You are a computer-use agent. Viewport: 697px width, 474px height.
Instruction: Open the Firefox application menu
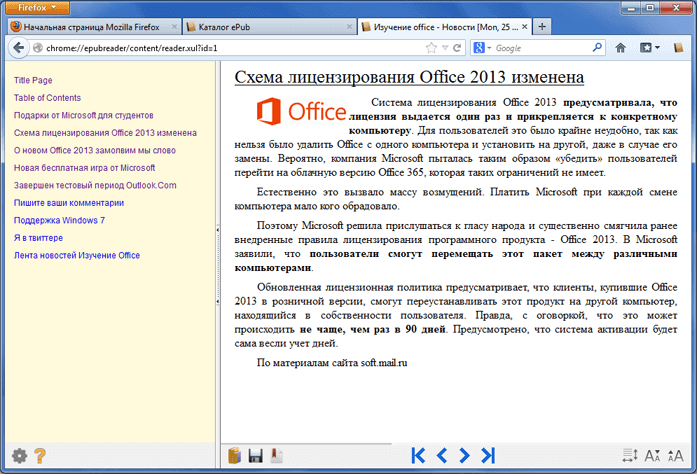click(x=37, y=8)
